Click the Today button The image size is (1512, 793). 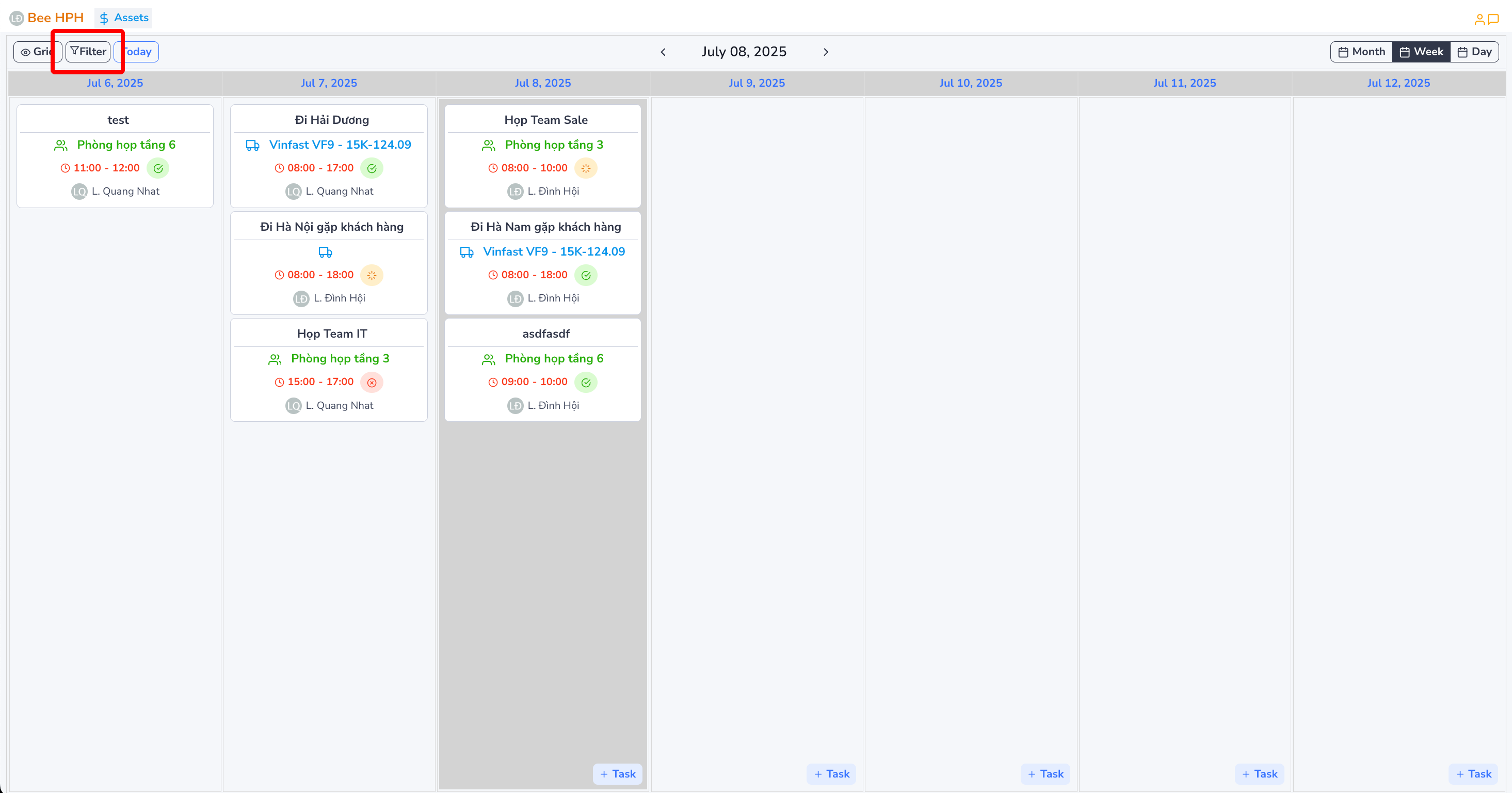(136, 52)
